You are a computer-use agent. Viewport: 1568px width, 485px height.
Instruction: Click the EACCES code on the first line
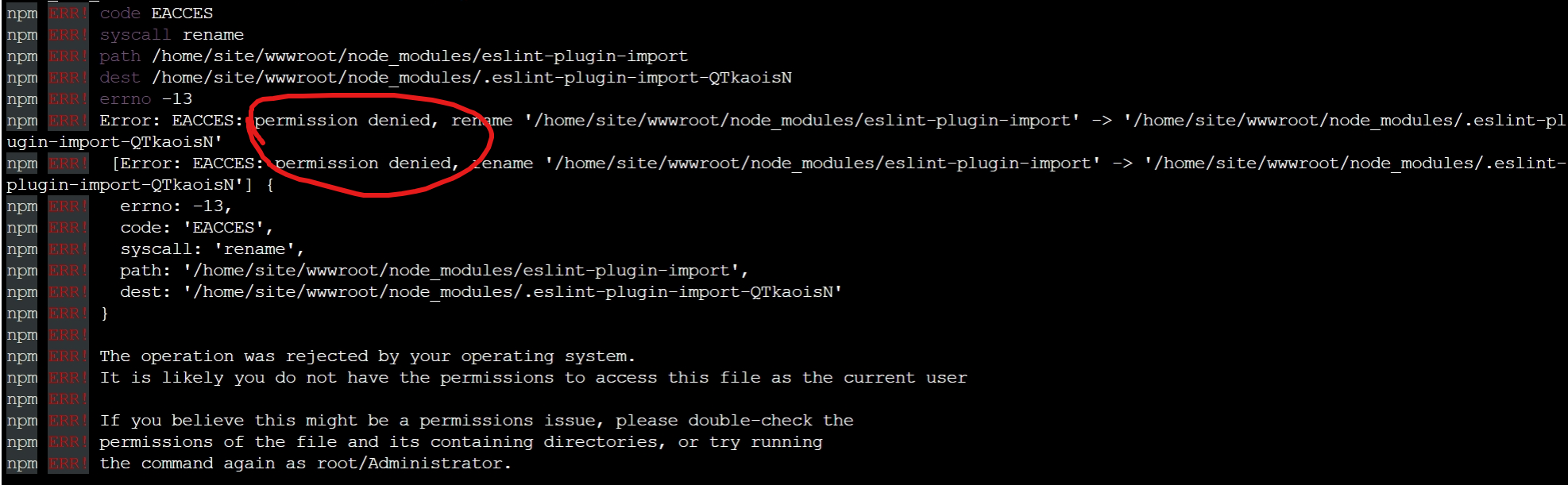(x=182, y=13)
